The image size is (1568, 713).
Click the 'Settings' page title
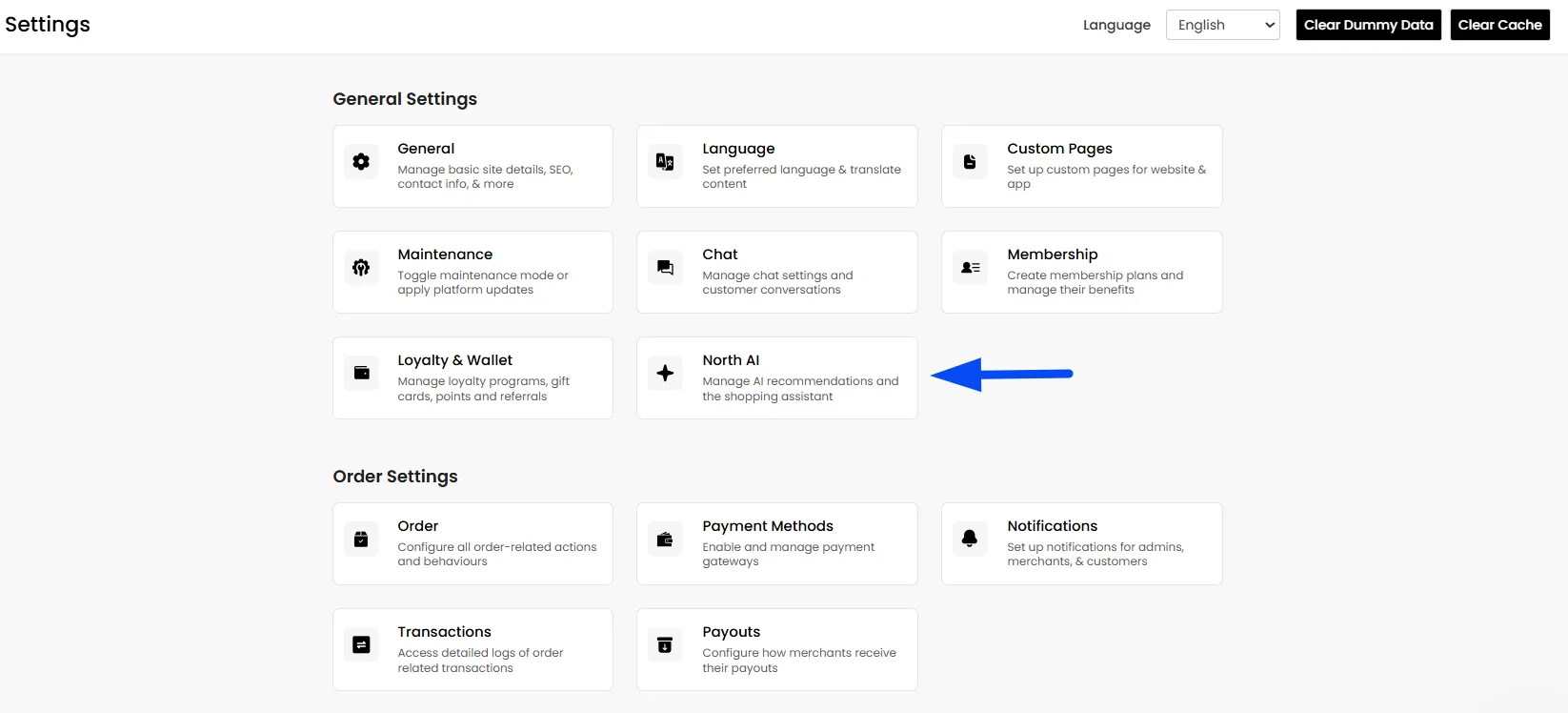point(48,25)
